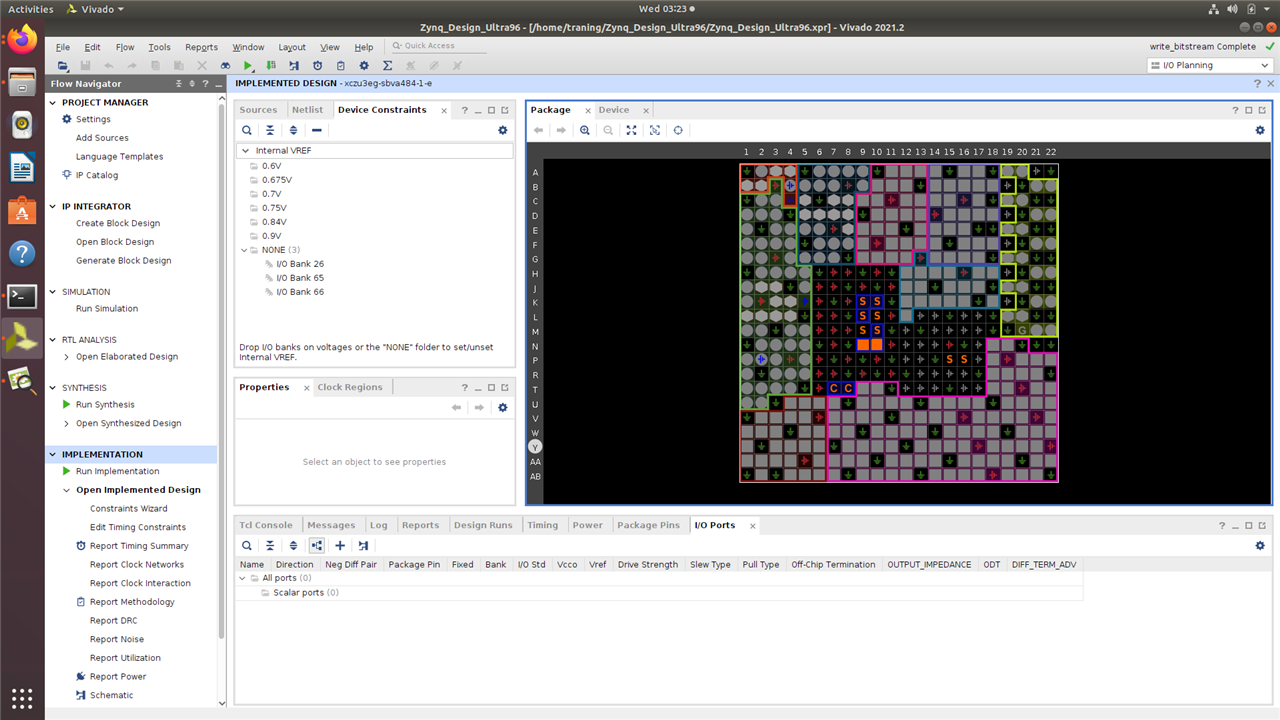Search in the I/O Ports panel
The image size is (1280, 720).
[247, 545]
